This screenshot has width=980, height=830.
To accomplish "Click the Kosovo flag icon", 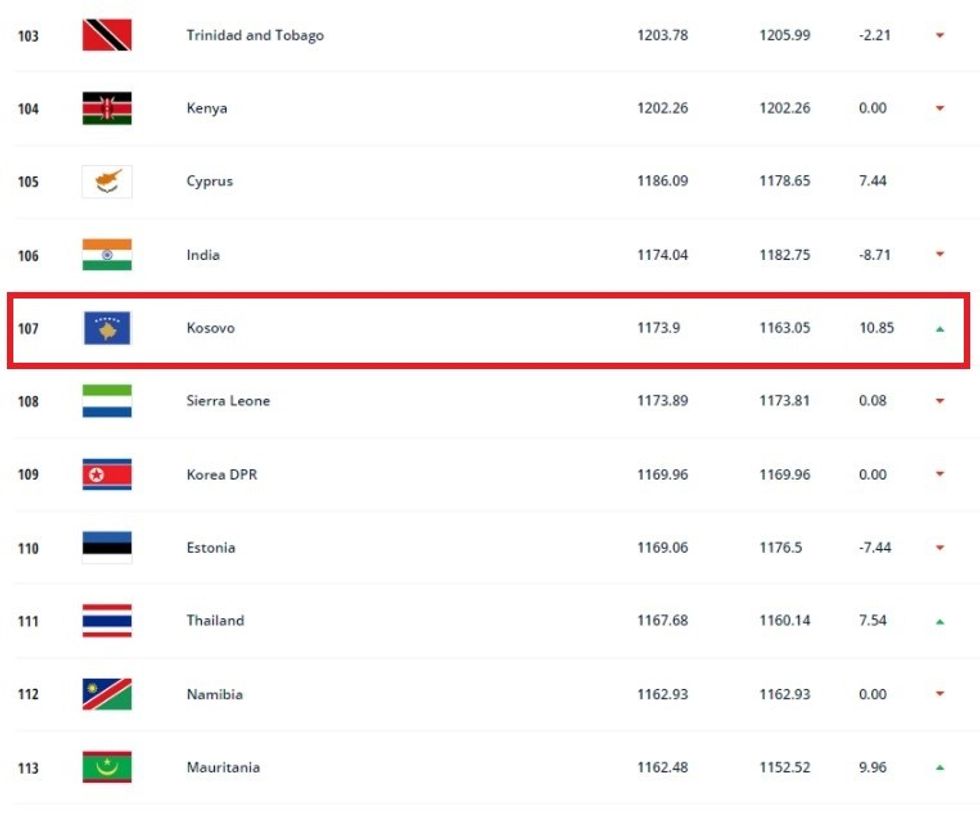I will click(107, 328).
